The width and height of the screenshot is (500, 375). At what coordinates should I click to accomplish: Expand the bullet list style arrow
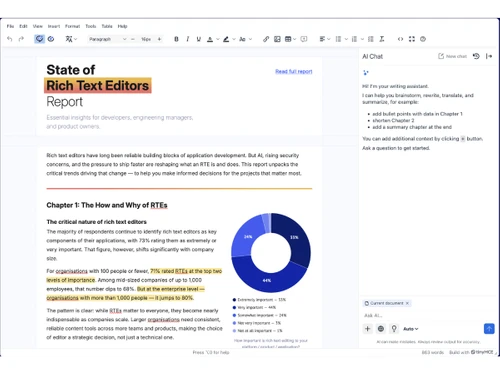[346, 39]
